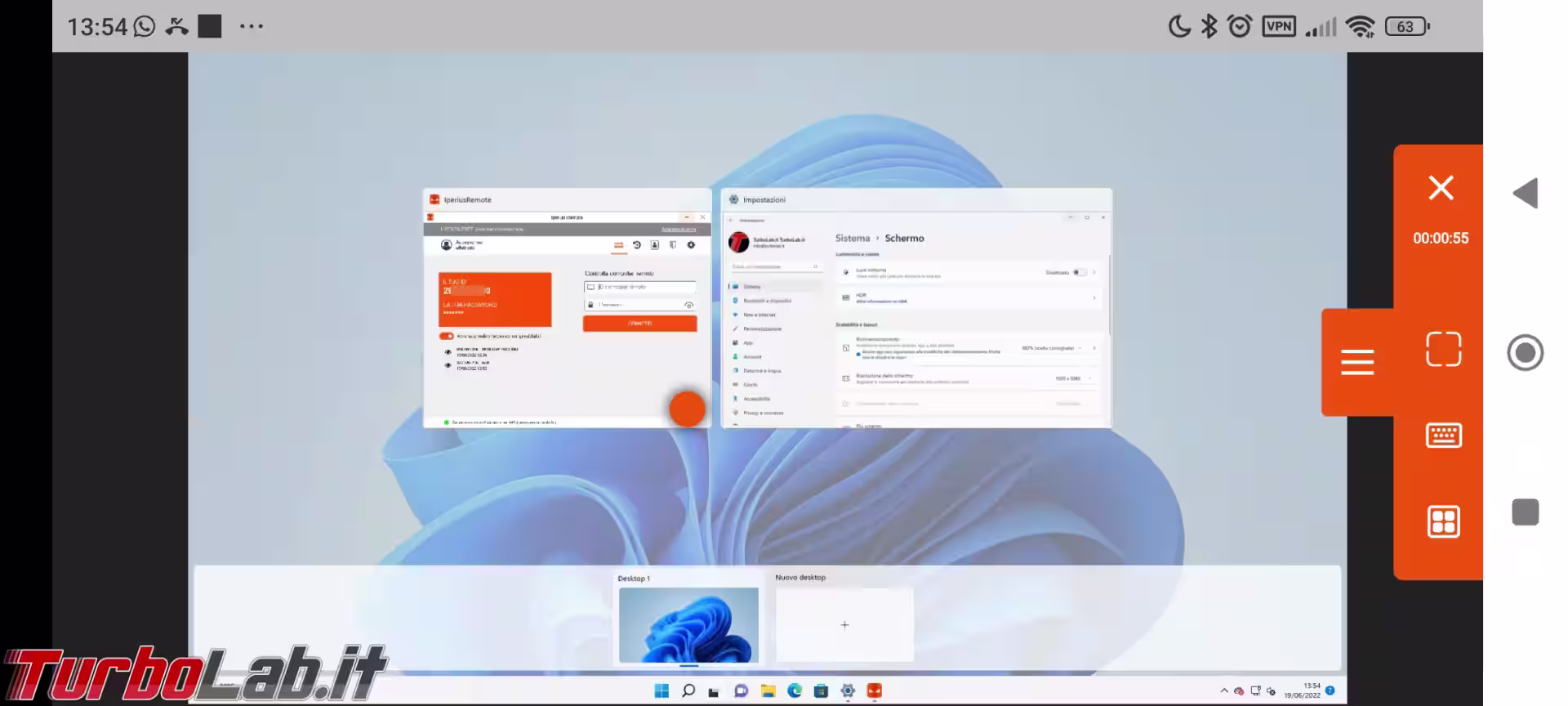Open contacts icon in IperiusRemote toolbar
The image size is (1568, 706).
click(655, 245)
